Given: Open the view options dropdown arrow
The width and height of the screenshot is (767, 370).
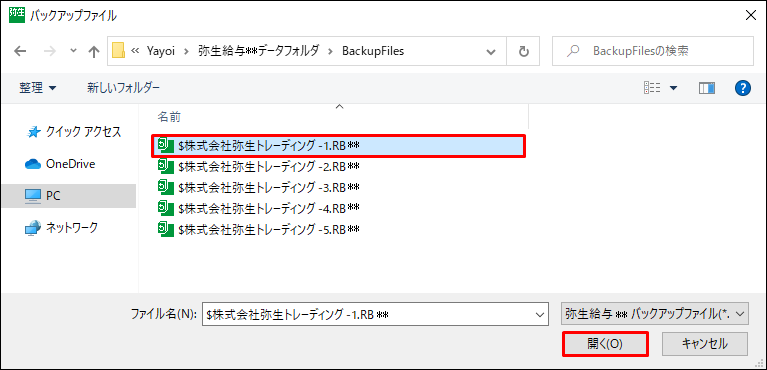Looking at the screenshot, I should 674,88.
